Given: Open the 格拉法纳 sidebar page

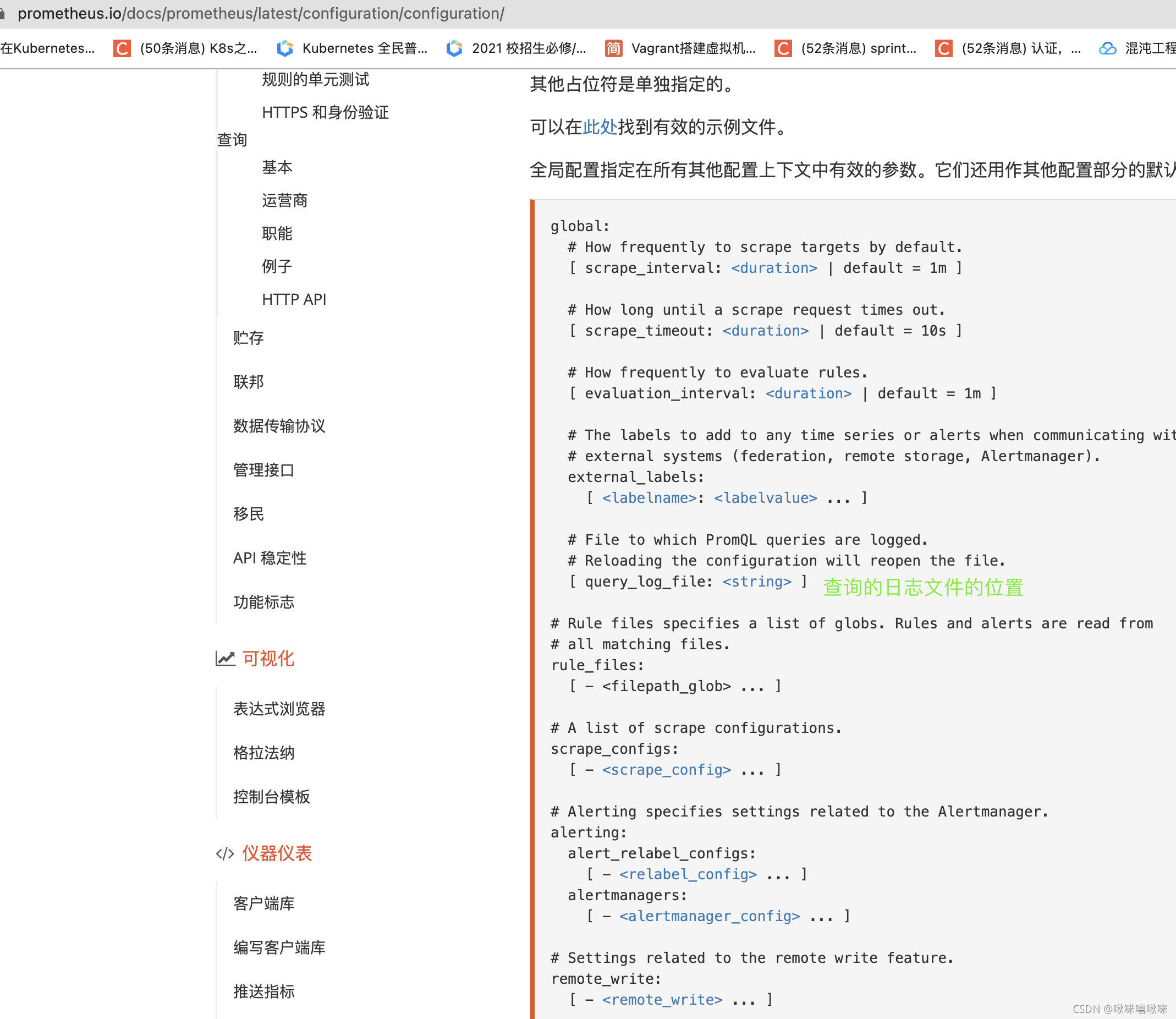Looking at the screenshot, I should 263,753.
